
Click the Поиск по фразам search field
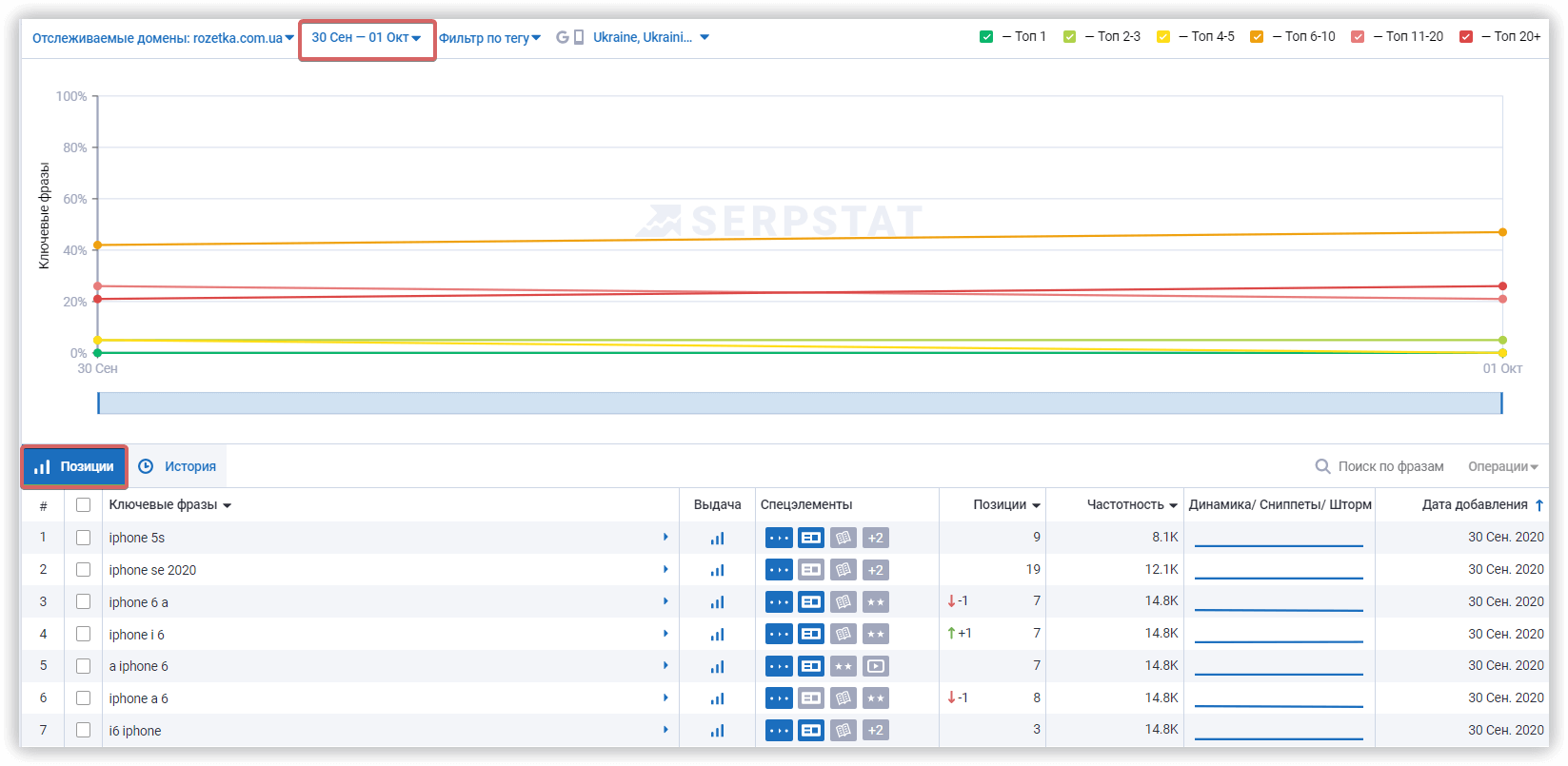1390,466
